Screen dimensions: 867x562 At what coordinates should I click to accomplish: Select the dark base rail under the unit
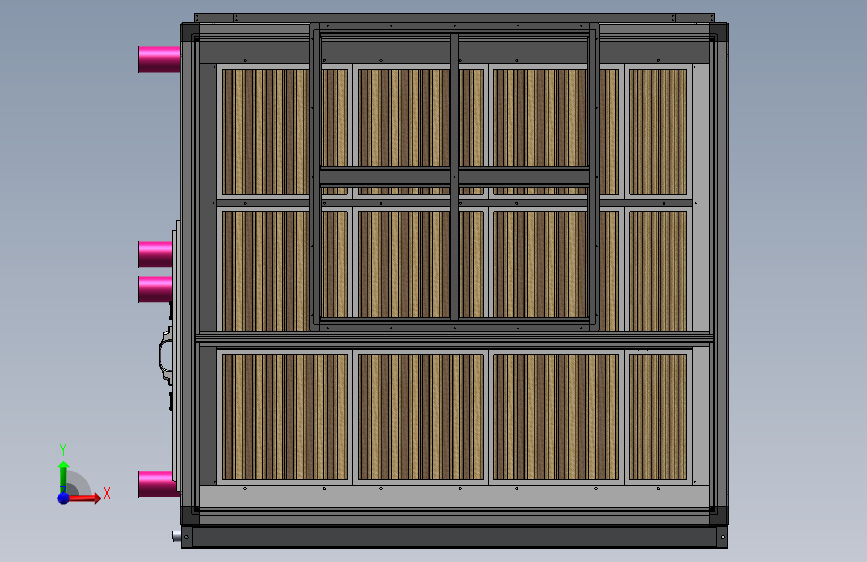tap(455, 537)
